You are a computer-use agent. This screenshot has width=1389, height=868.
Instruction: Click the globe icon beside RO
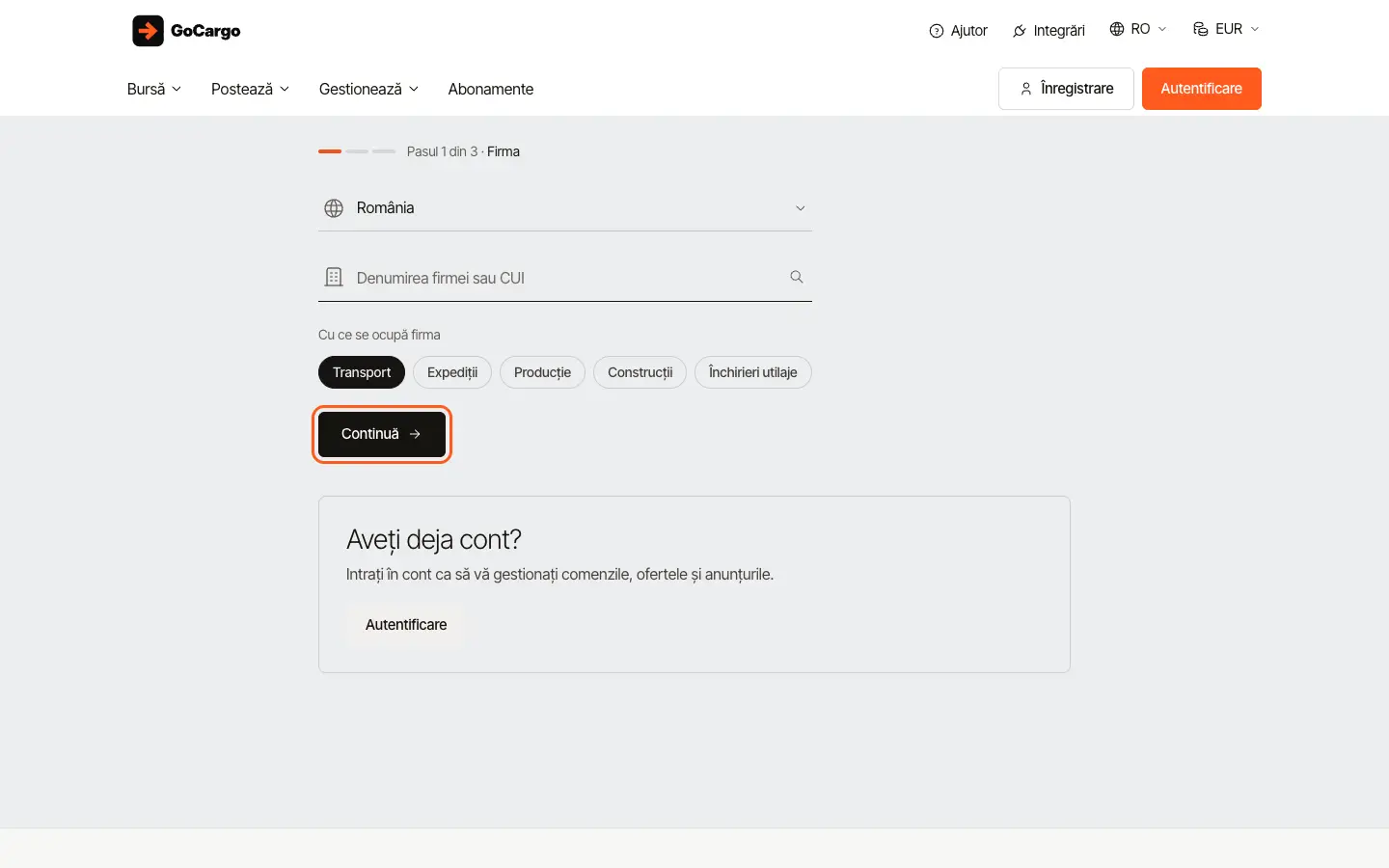click(x=1117, y=29)
